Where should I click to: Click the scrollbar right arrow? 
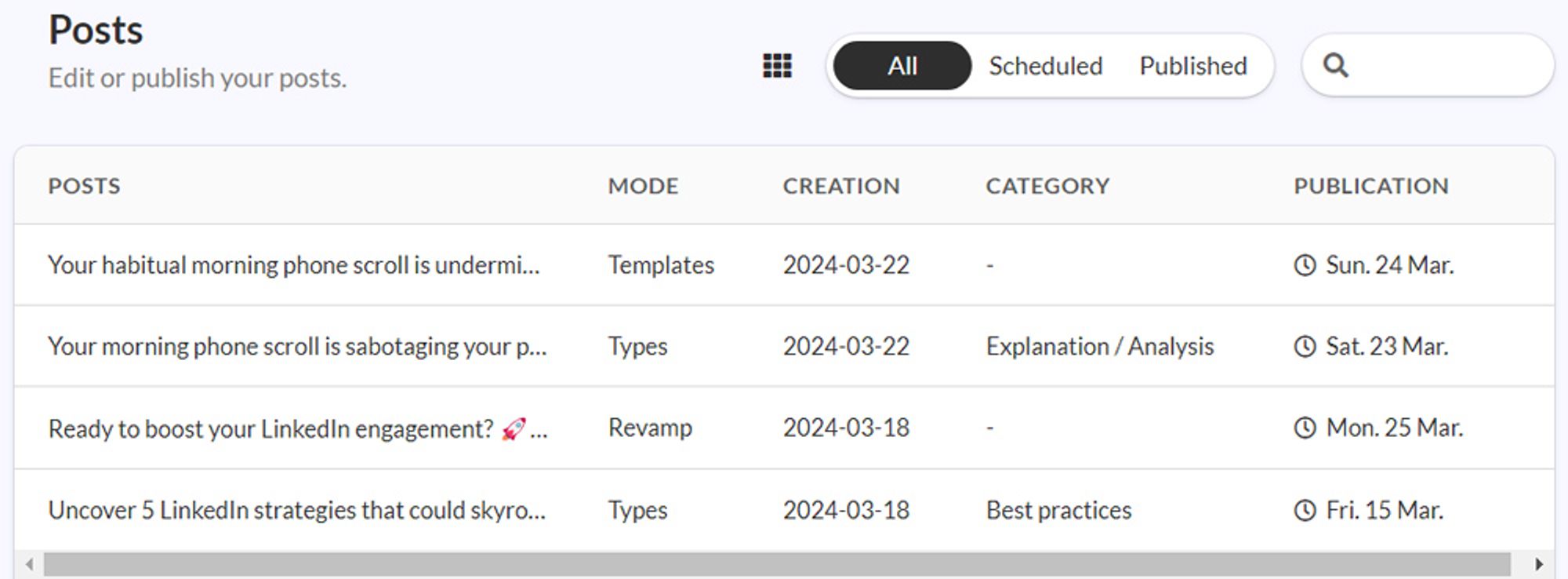pos(1539,564)
